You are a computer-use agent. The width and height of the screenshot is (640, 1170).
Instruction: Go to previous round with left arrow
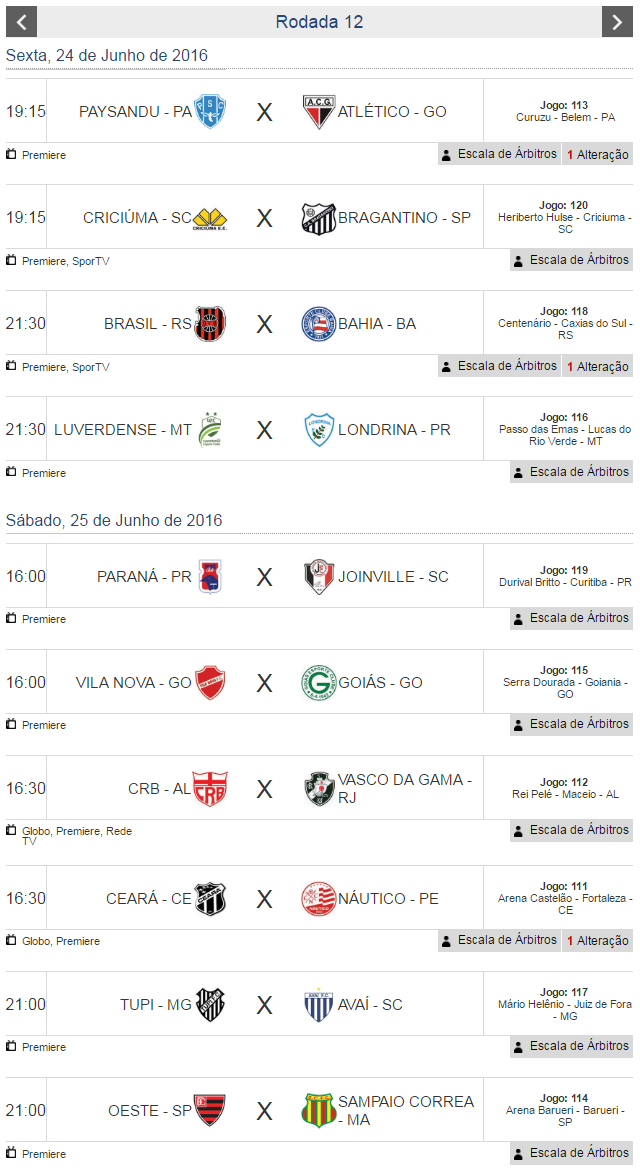coord(21,22)
